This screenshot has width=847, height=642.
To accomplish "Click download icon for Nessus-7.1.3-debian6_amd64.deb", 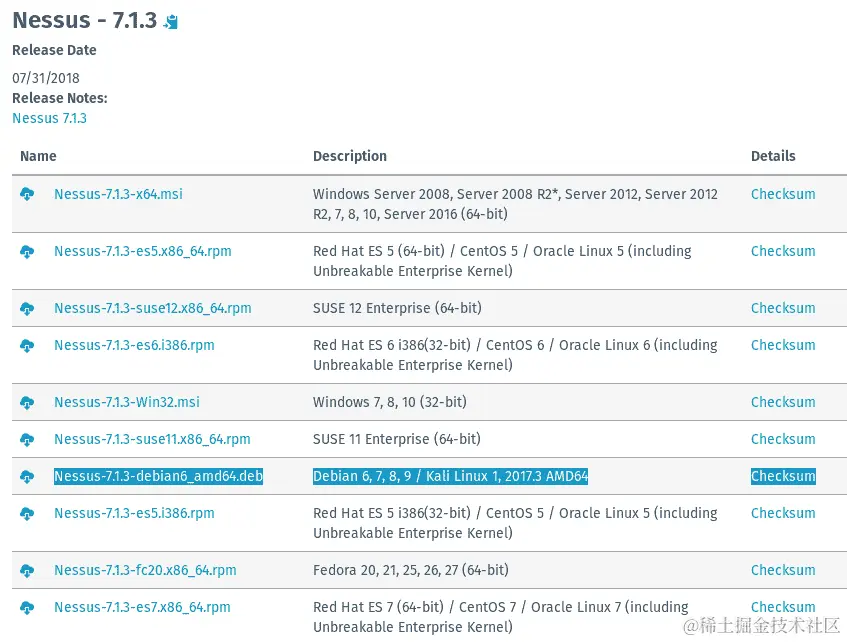I will pos(27,477).
